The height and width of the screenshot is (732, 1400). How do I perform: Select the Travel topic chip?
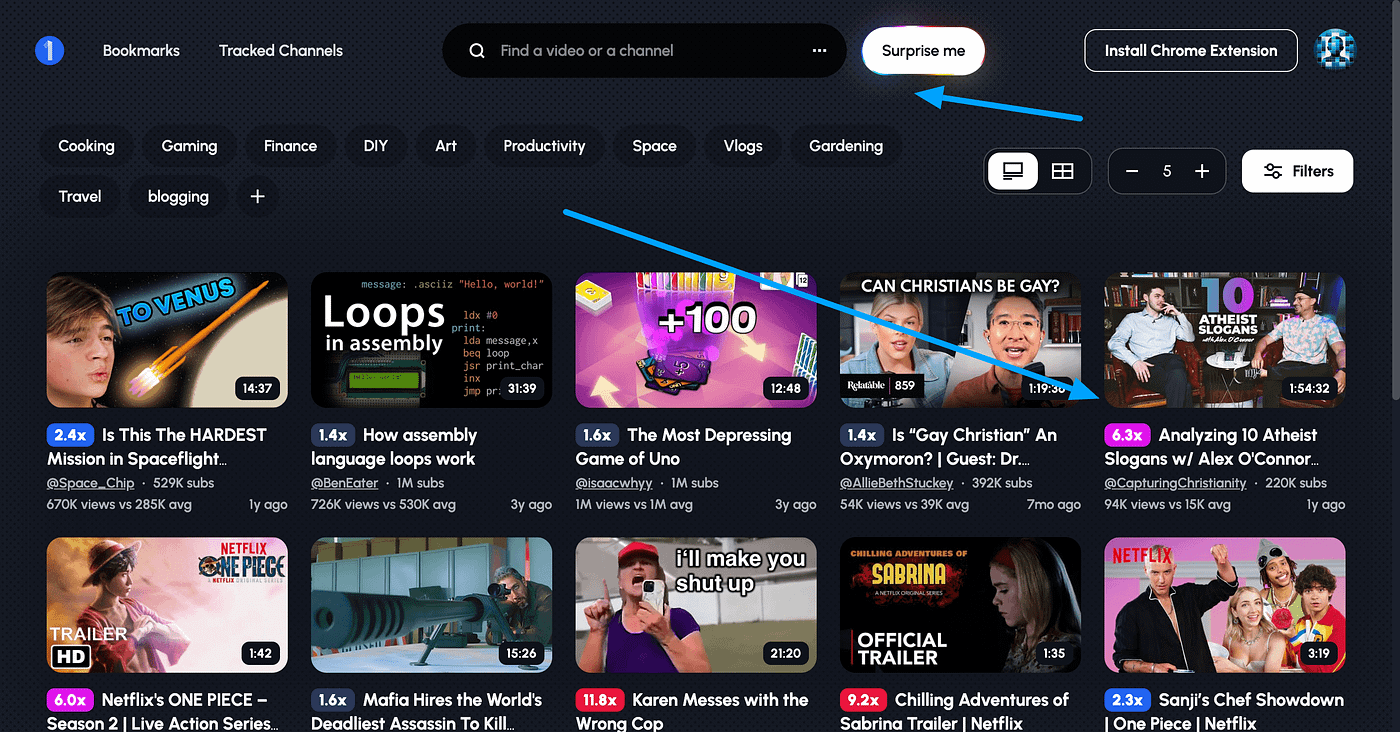click(80, 197)
